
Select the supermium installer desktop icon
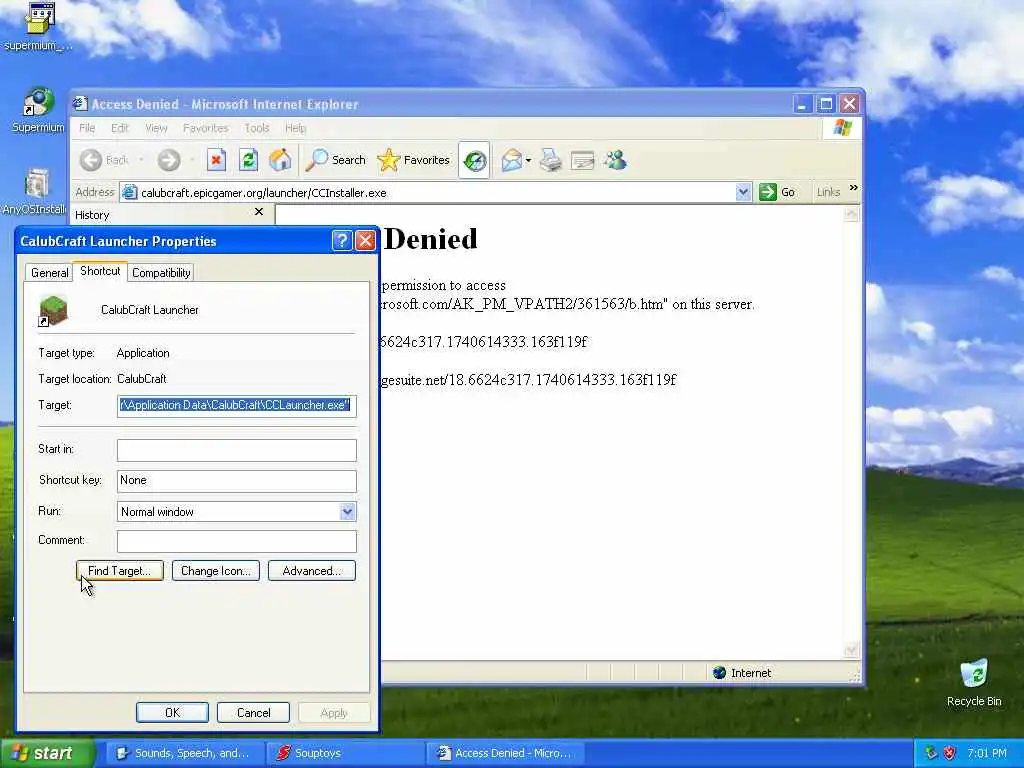39,27
